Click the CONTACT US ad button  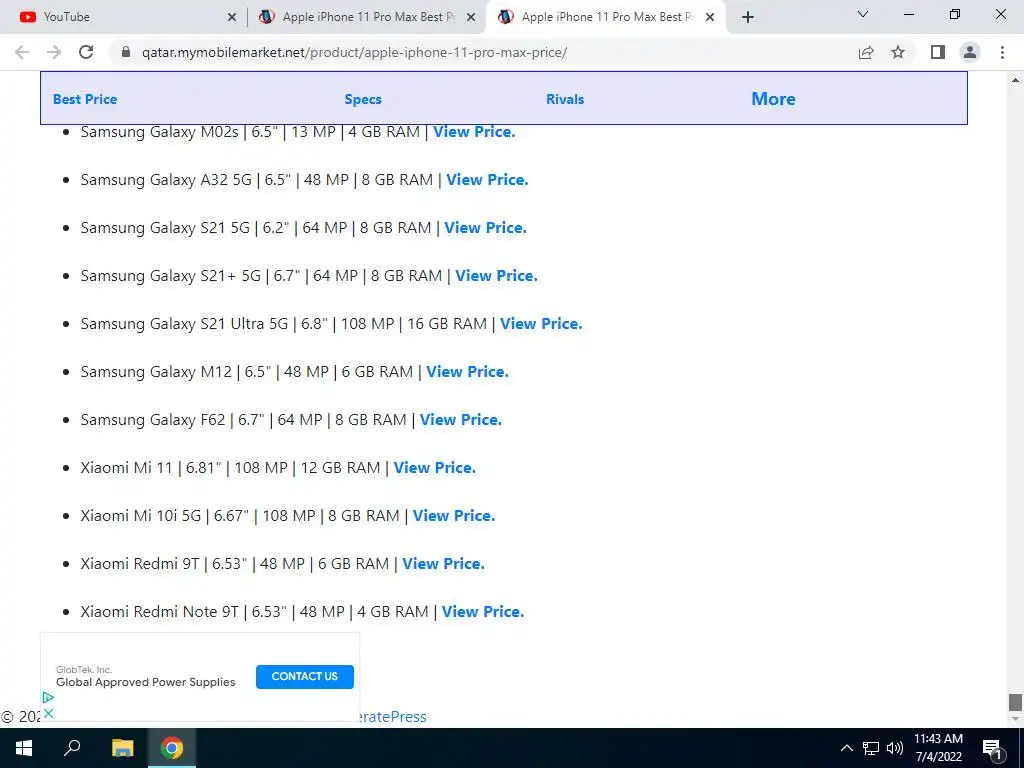(304, 677)
